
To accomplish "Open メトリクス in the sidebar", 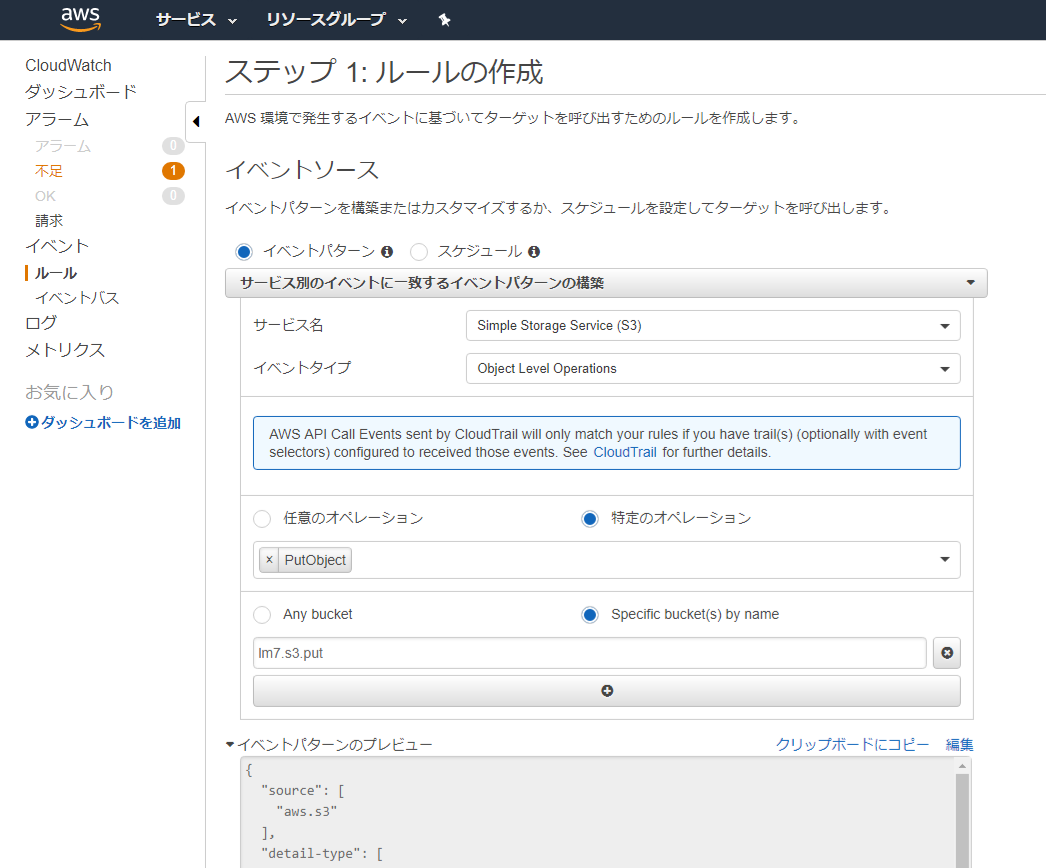I will click(65, 350).
